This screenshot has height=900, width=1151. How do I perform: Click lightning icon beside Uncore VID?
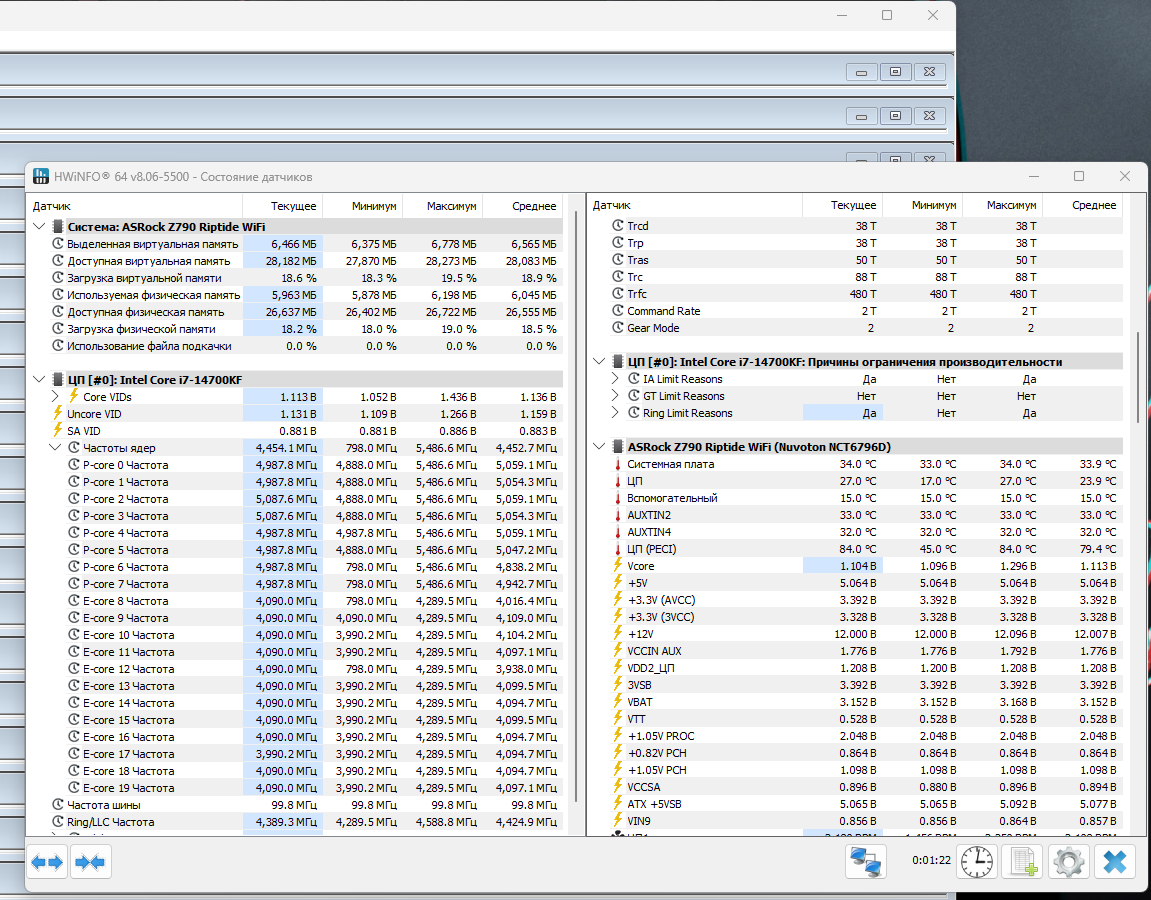pos(57,413)
